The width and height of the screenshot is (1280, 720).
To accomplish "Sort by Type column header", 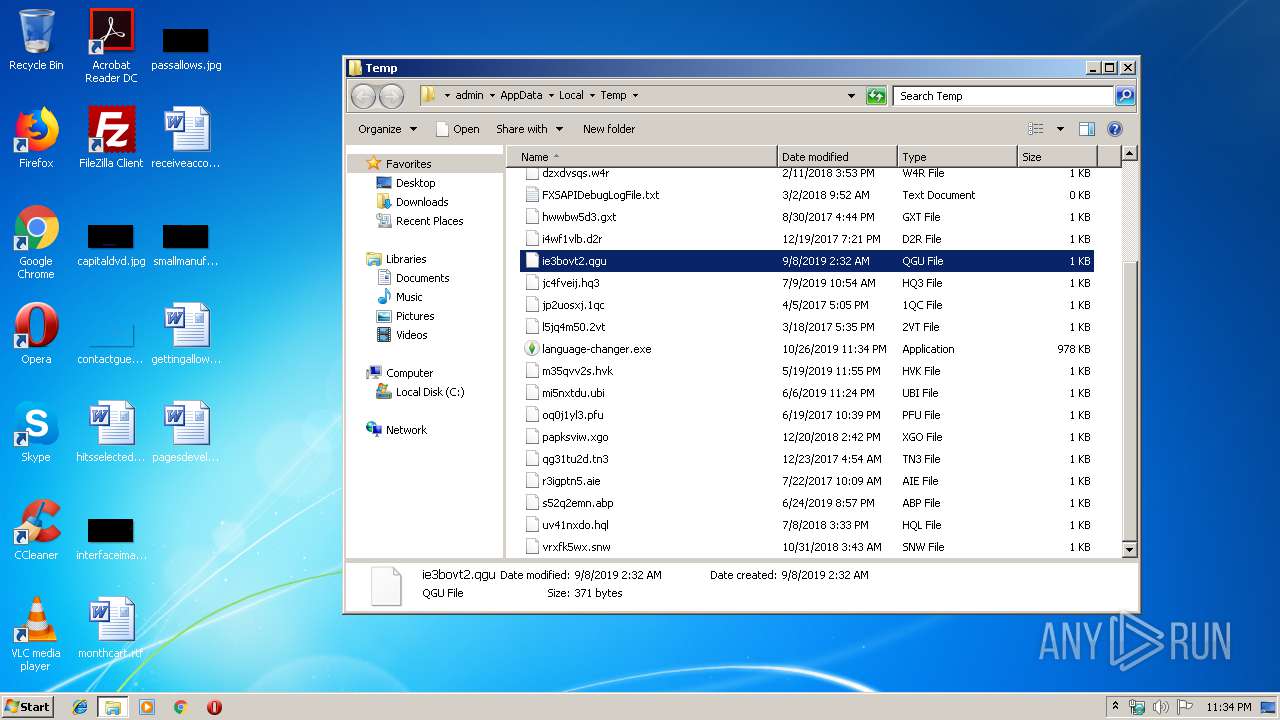I will [957, 157].
